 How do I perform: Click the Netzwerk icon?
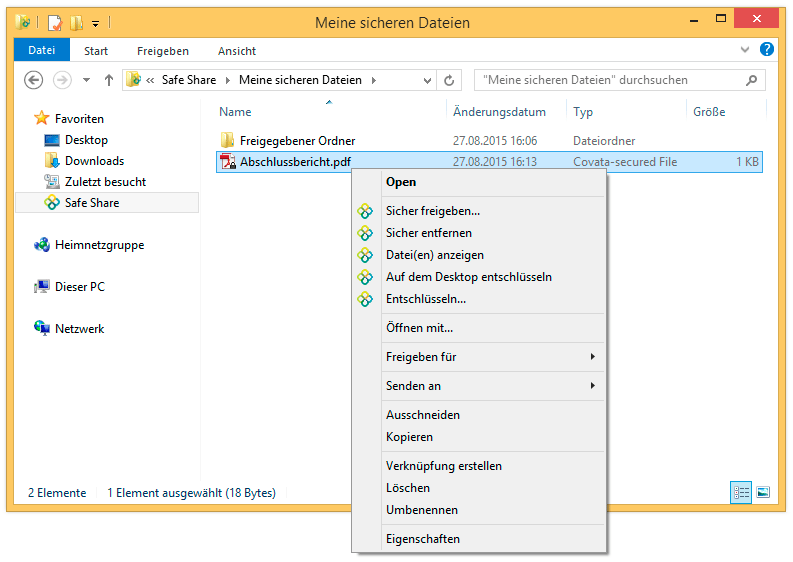click(x=41, y=328)
